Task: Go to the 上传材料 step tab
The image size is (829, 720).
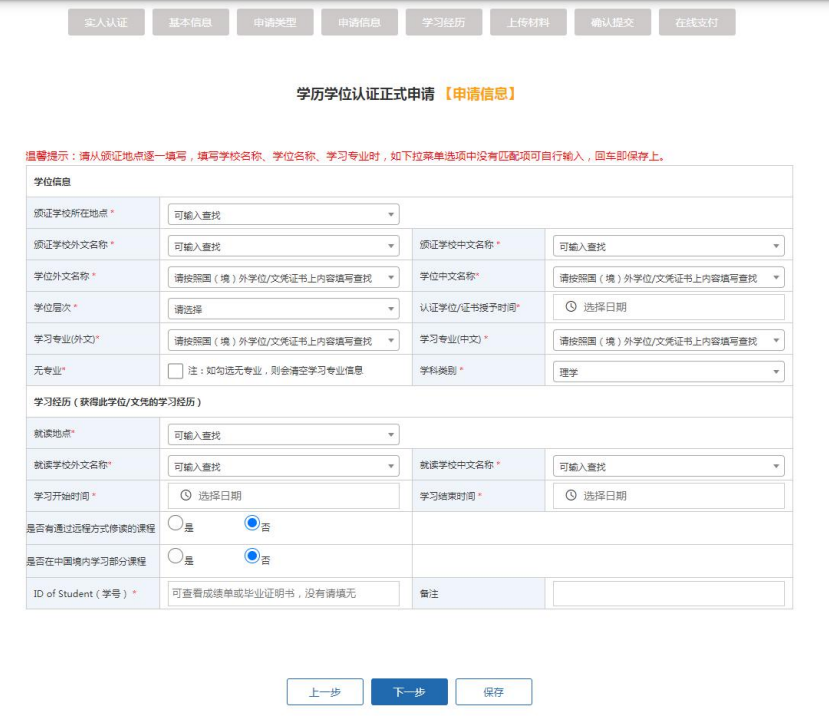Action: coord(528,22)
